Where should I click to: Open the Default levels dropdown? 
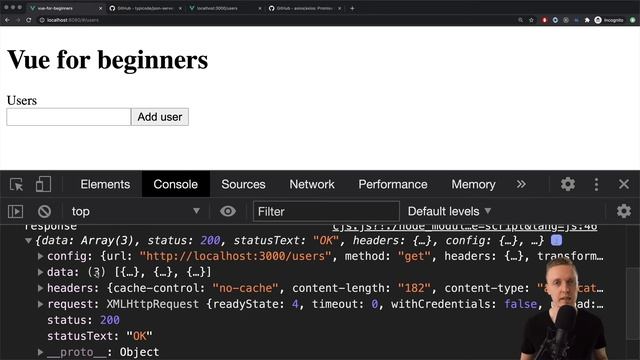(x=449, y=211)
